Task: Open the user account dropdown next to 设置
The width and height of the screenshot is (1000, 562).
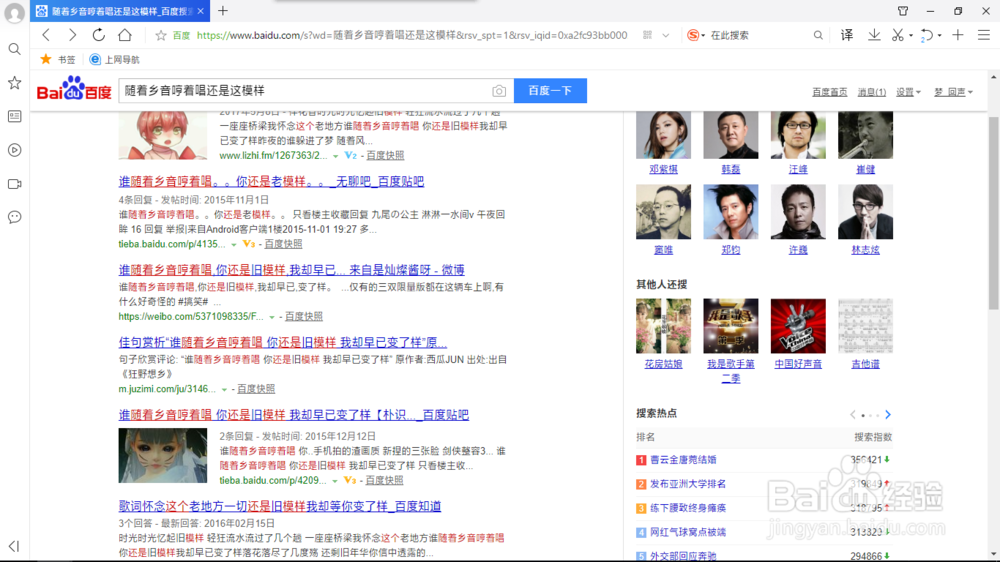Action: 953,92
